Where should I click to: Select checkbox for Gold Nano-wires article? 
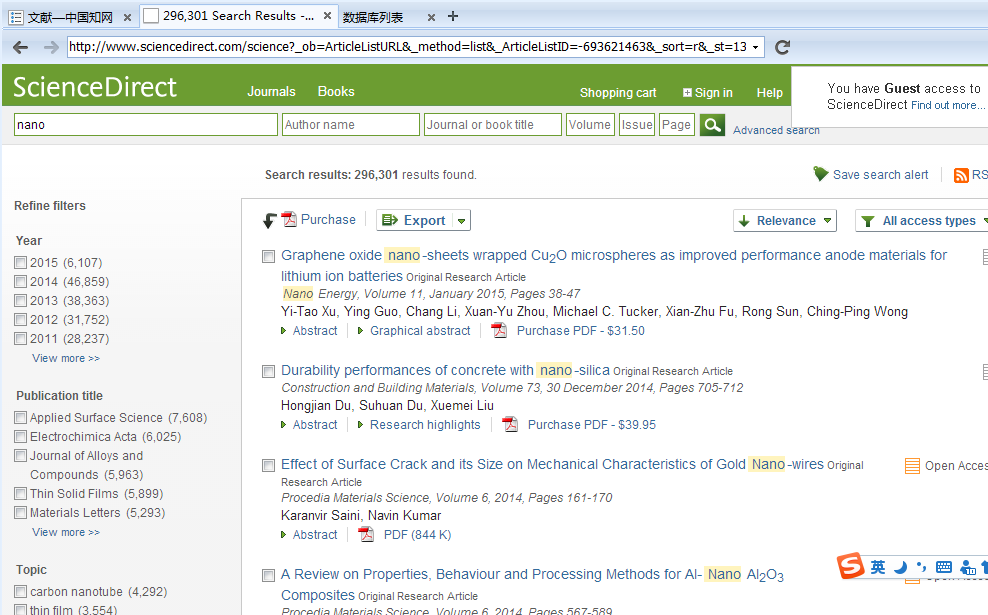(x=268, y=465)
